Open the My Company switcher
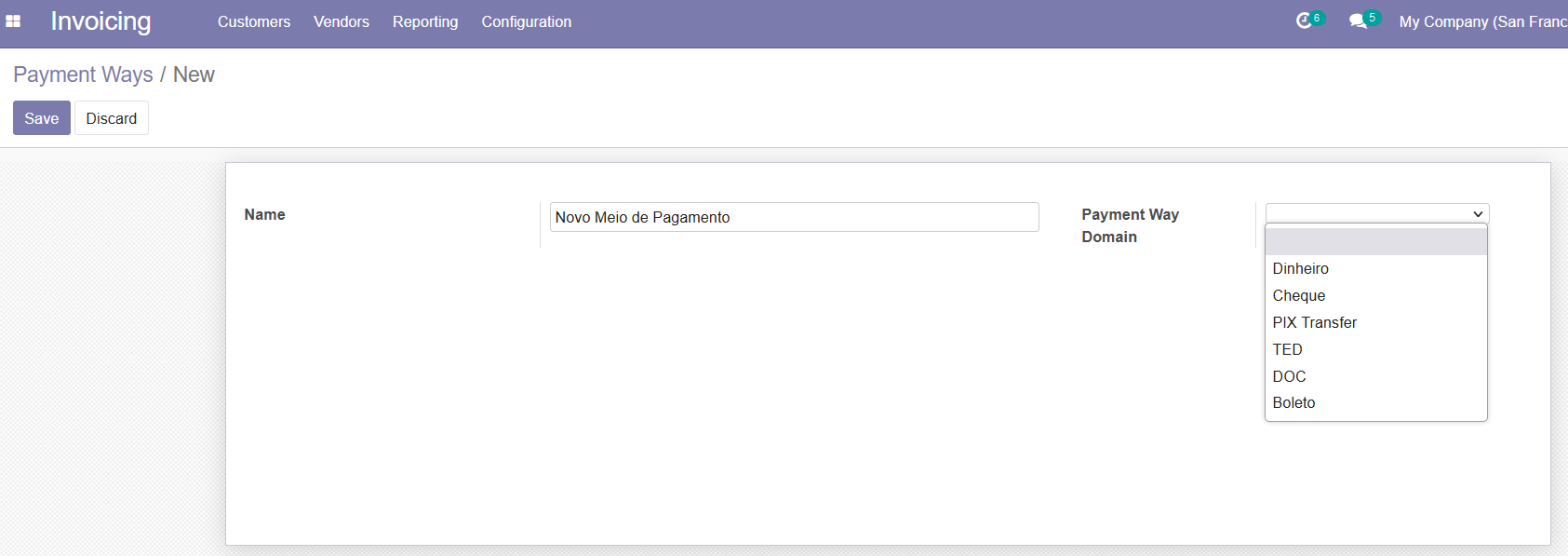Viewport: 1568px width, 556px height. coord(1483,21)
